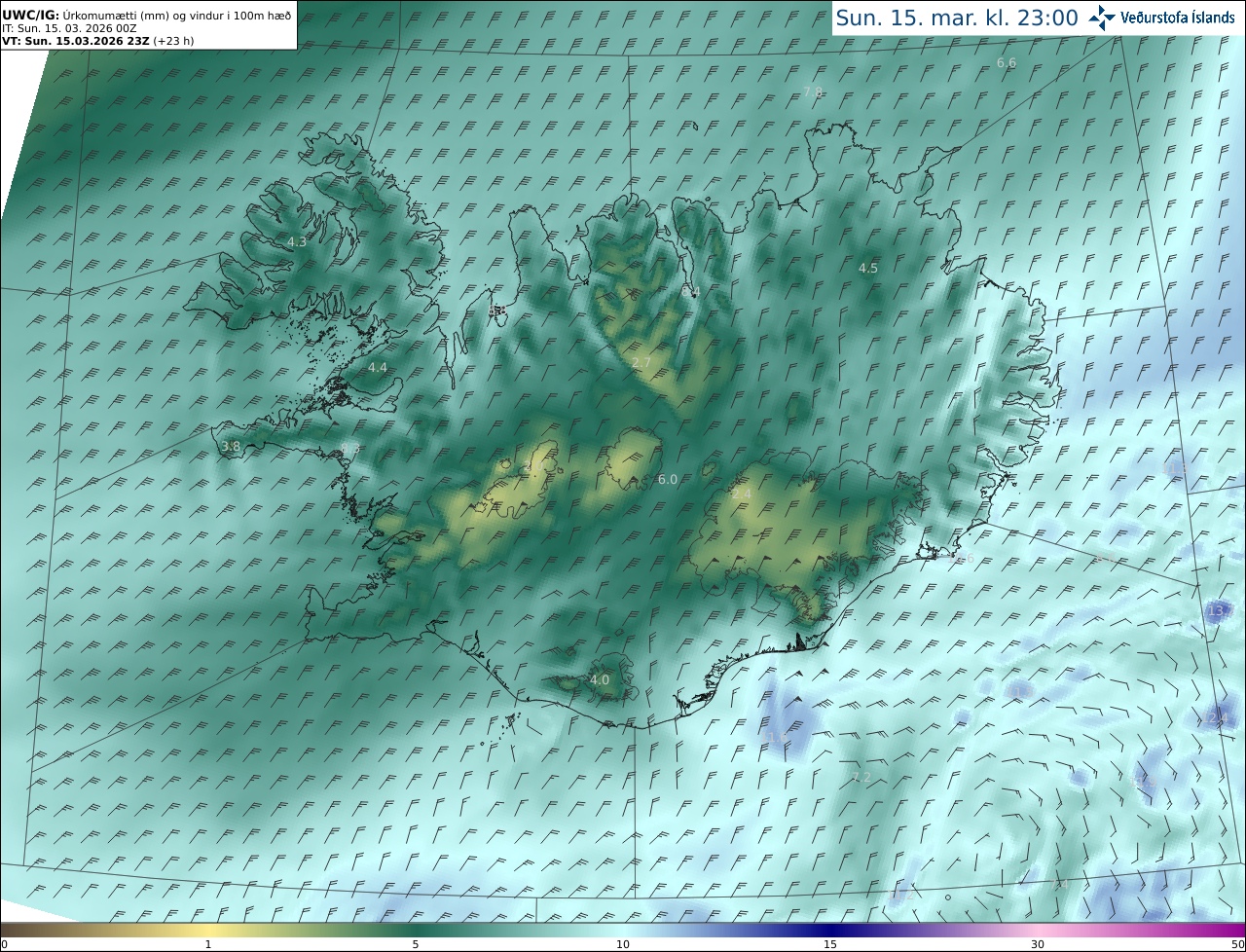Click the 0 tick on color scale
Image resolution: width=1246 pixels, height=952 pixels.
[4, 944]
